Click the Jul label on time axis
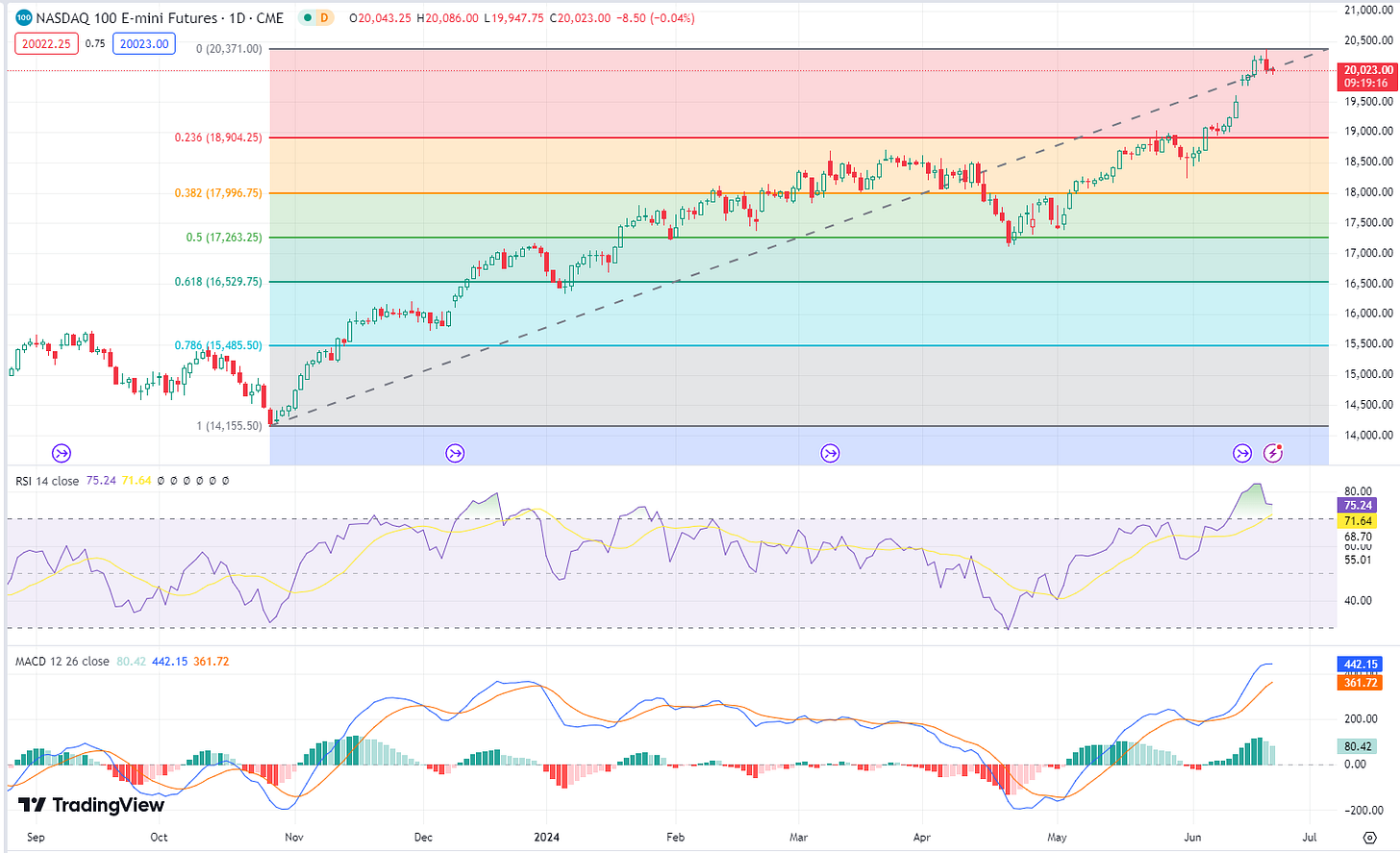This screenshot has width=1400, height=853. tap(1309, 838)
